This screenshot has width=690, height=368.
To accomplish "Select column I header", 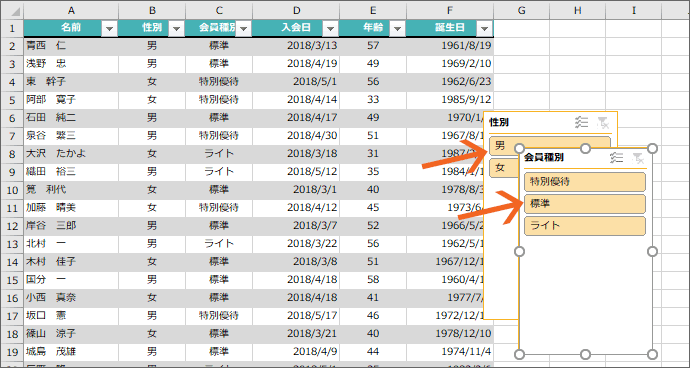I will click(634, 10).
